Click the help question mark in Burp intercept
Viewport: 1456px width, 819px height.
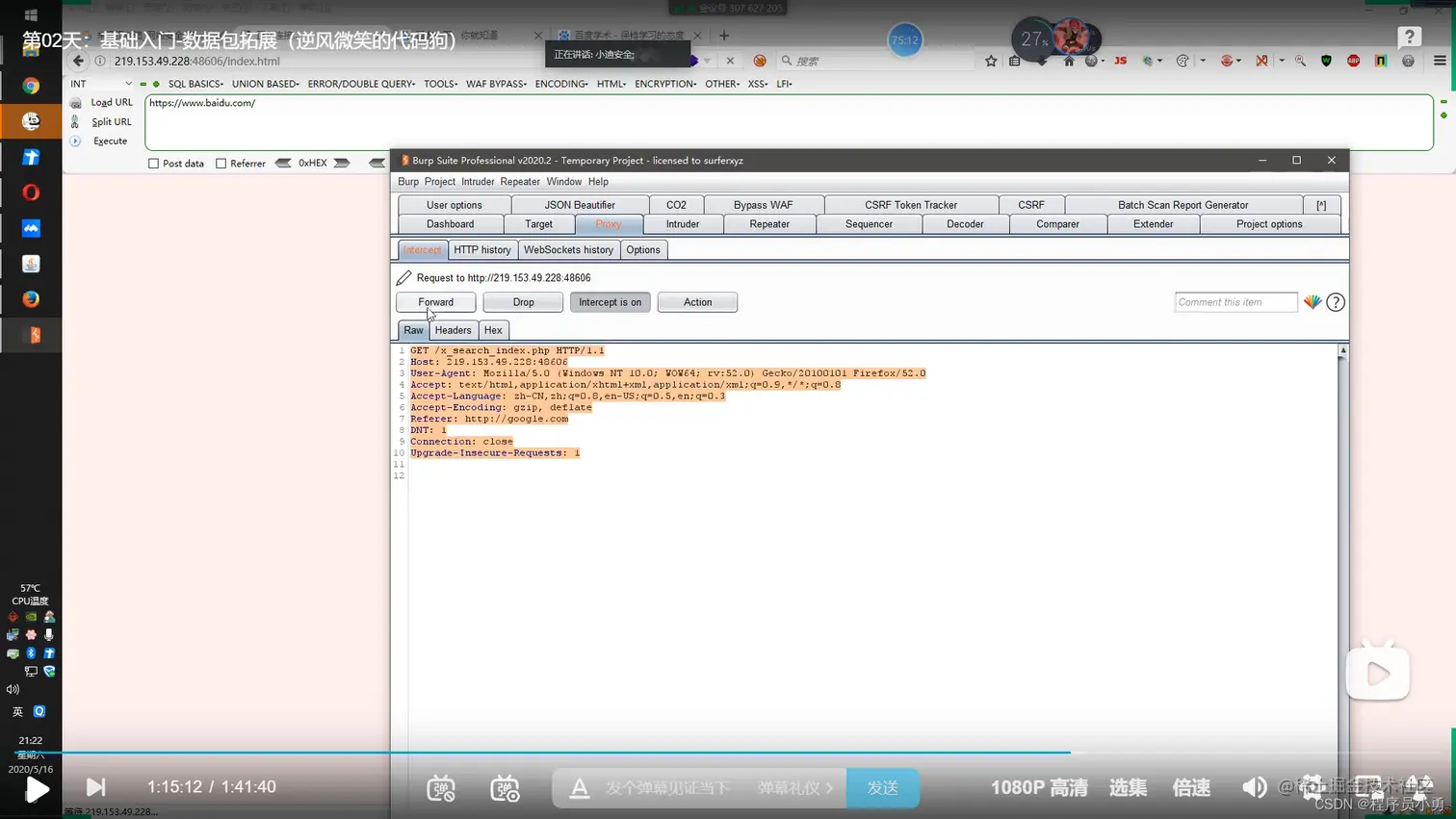coord(1336,302)
